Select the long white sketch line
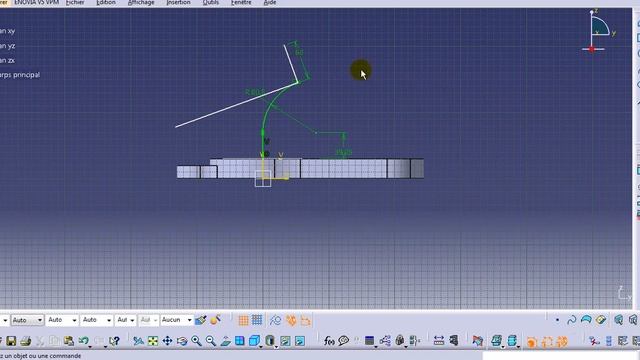Screen dimensions: 640x360 [x=237, y=104]
